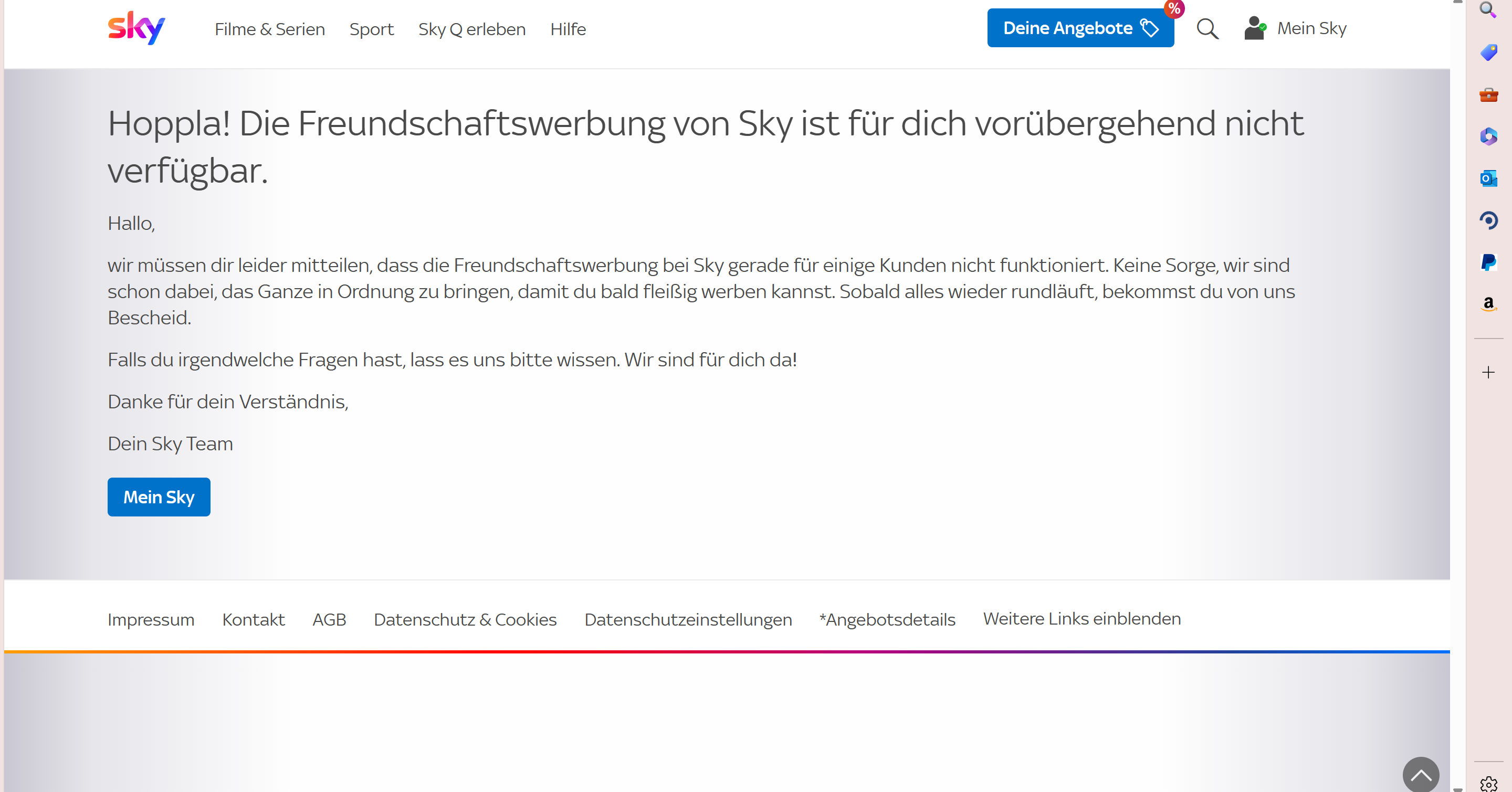
Task: Open the Sport menu
Action: pos(371,29)
